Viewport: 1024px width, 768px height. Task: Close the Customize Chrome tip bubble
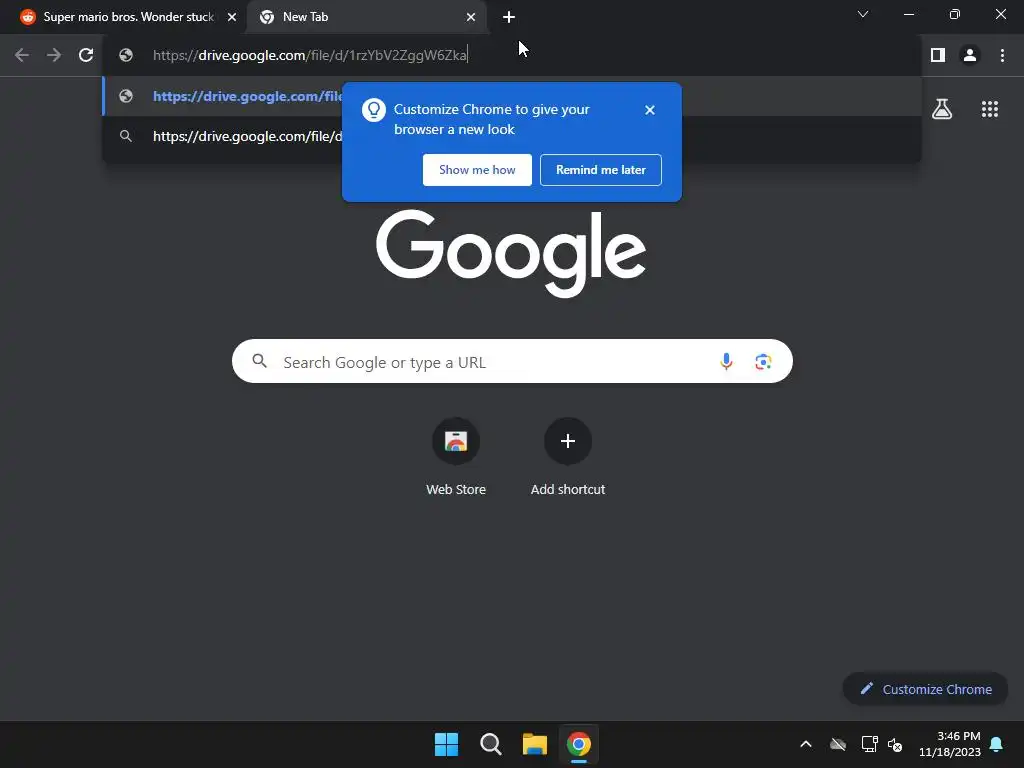[x=649, y=110]
